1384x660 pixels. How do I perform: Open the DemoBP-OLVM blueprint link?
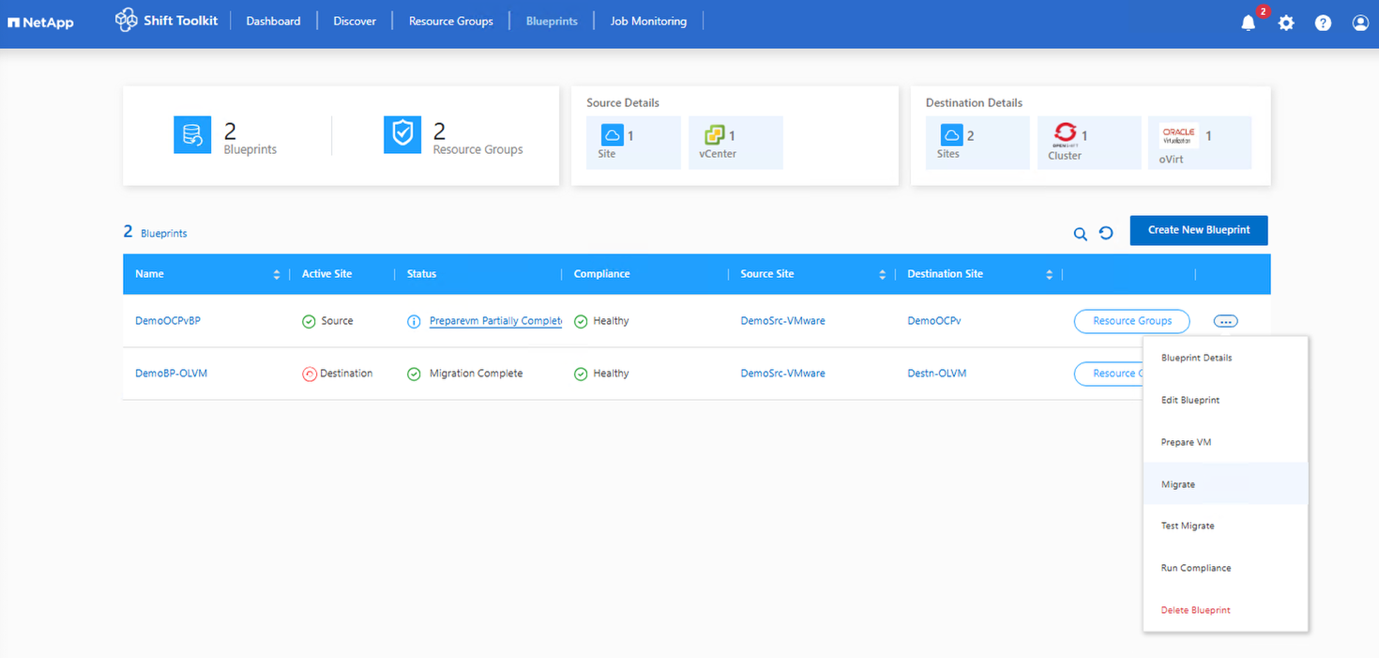(171, 373)
